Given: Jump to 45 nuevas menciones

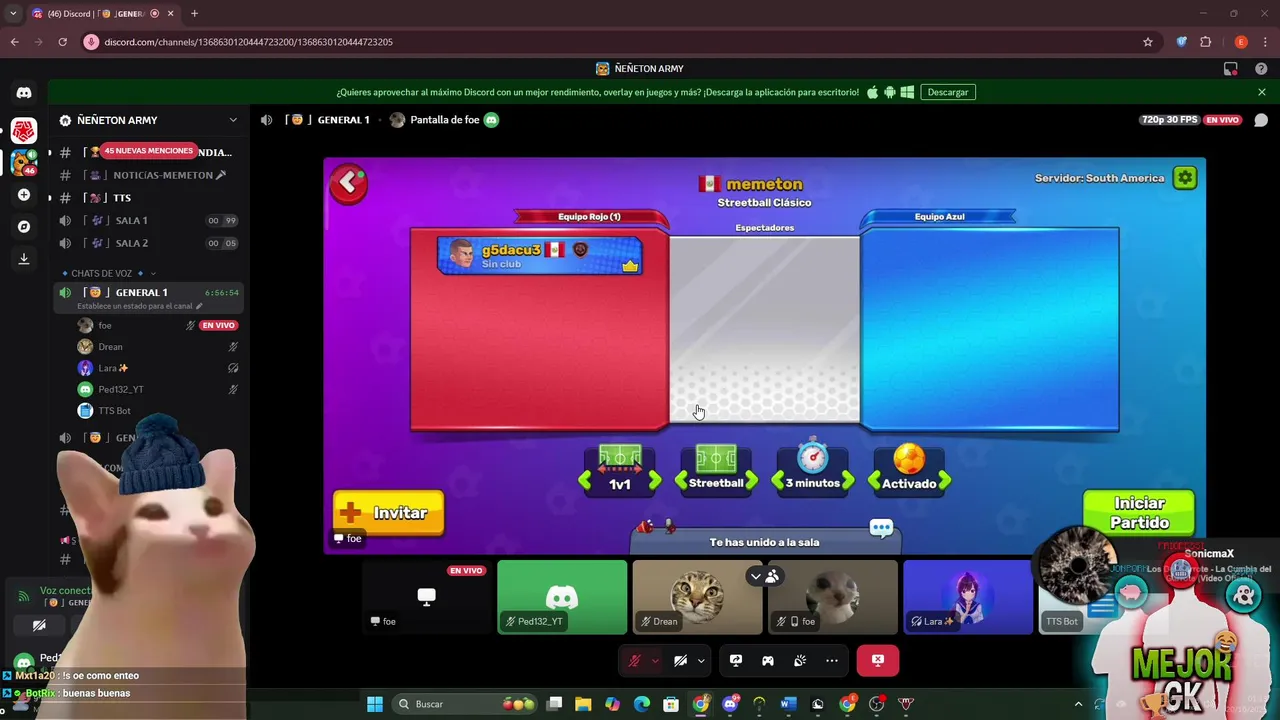Looking at the screenshot, I should point(148,151).
